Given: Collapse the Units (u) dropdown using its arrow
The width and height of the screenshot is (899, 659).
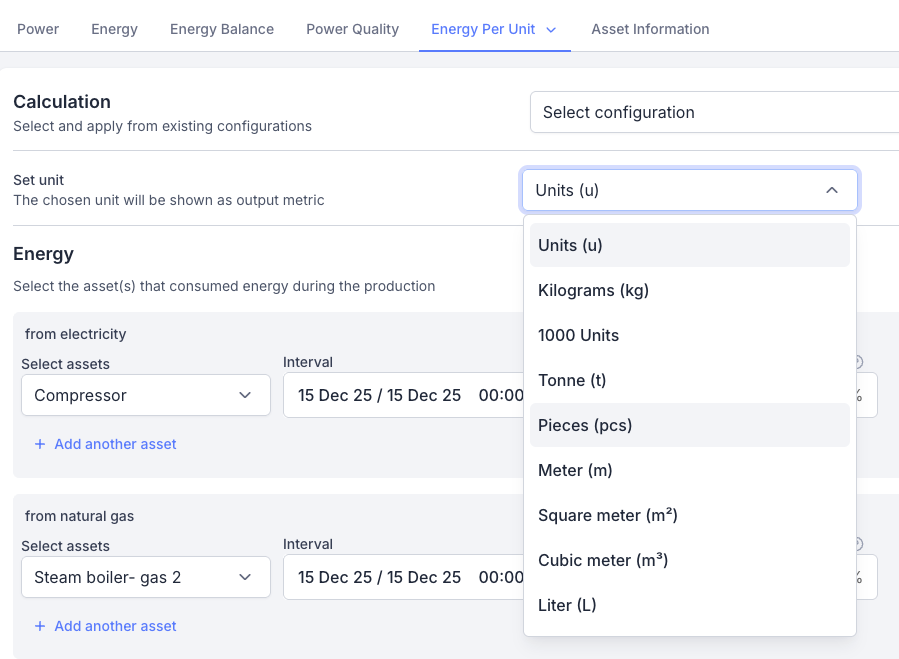Looking at the screenshot, I should coord(831,190).
